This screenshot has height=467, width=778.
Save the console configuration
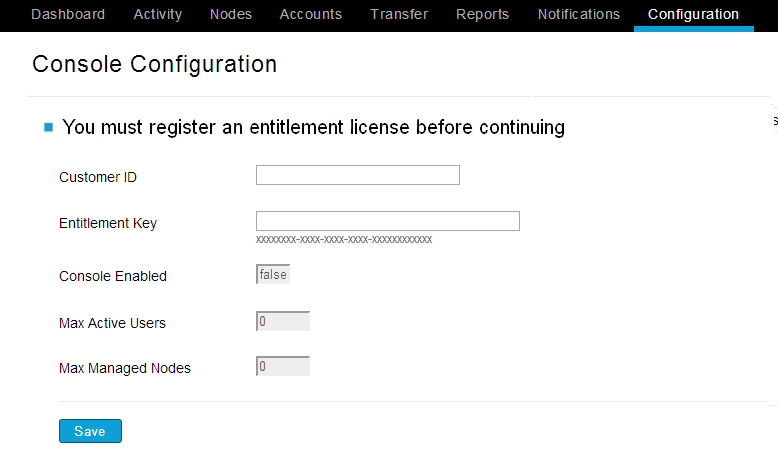click(90, 431)
